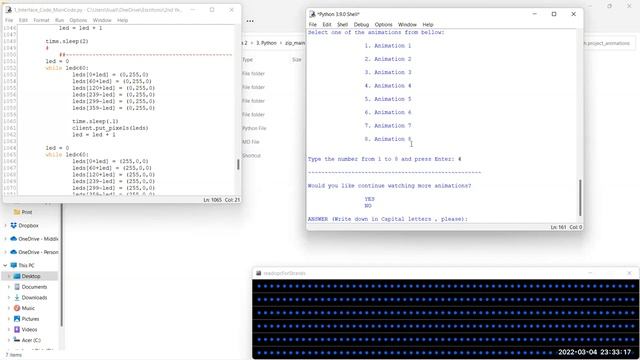
Task: Click the Print folder icon in sidebar
Action: tap(17, 212)
